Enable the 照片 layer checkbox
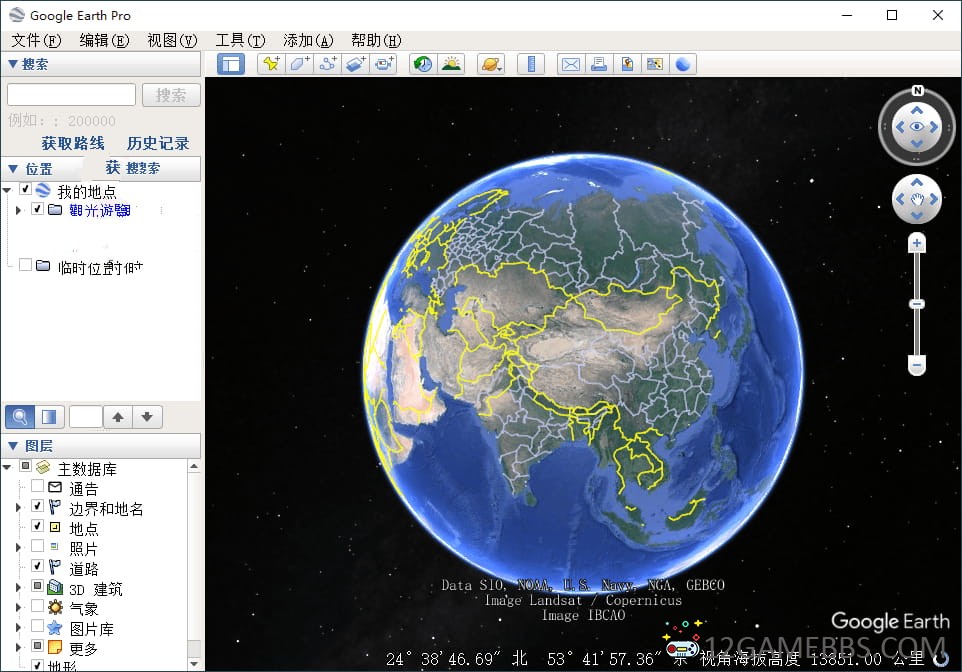The image size is (962, 672). click(x=37, y=546)
